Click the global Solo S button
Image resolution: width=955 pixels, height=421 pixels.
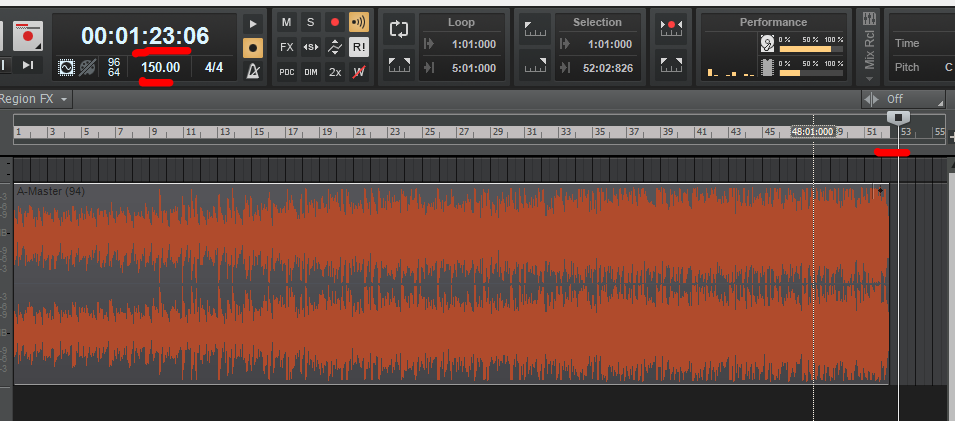[310, 23]
